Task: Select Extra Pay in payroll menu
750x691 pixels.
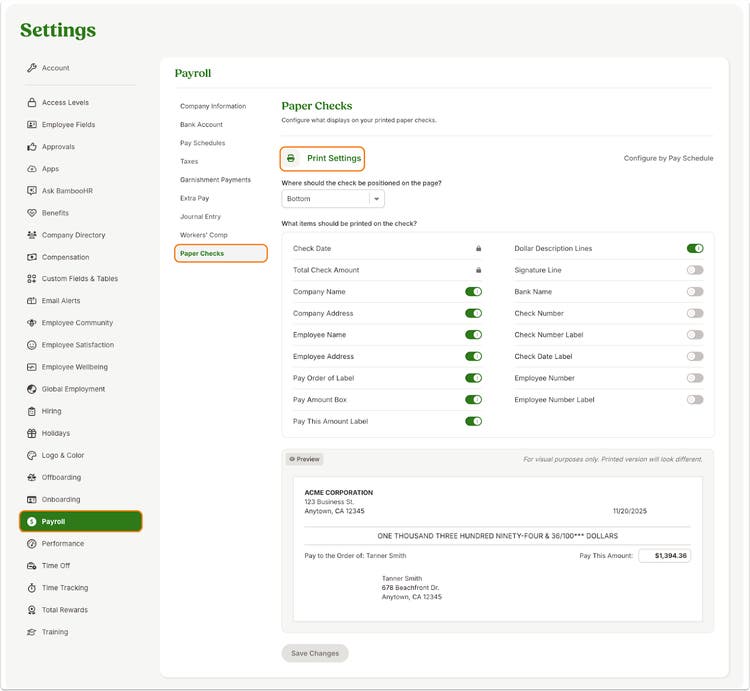Action: tap(195, 198)
